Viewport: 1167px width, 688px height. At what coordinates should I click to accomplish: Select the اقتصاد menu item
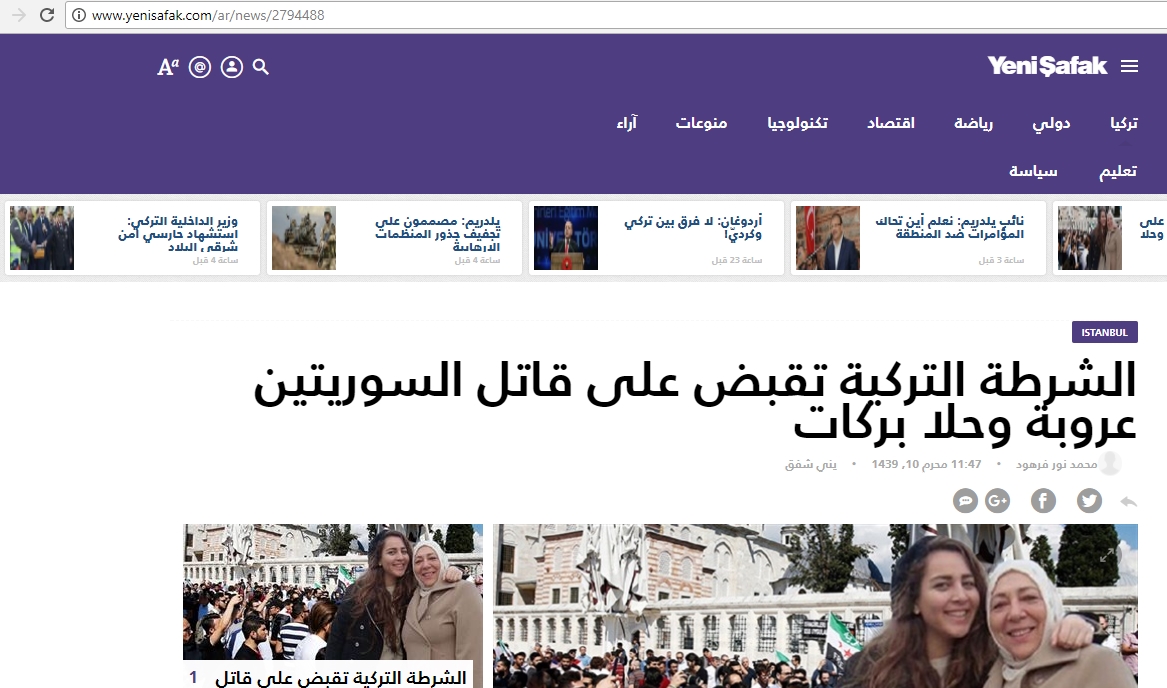point(890,123)
